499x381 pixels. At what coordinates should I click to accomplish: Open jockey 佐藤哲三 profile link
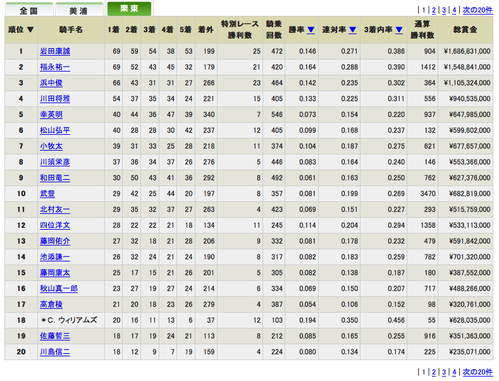pyautogui.click(x=55, y=336)
